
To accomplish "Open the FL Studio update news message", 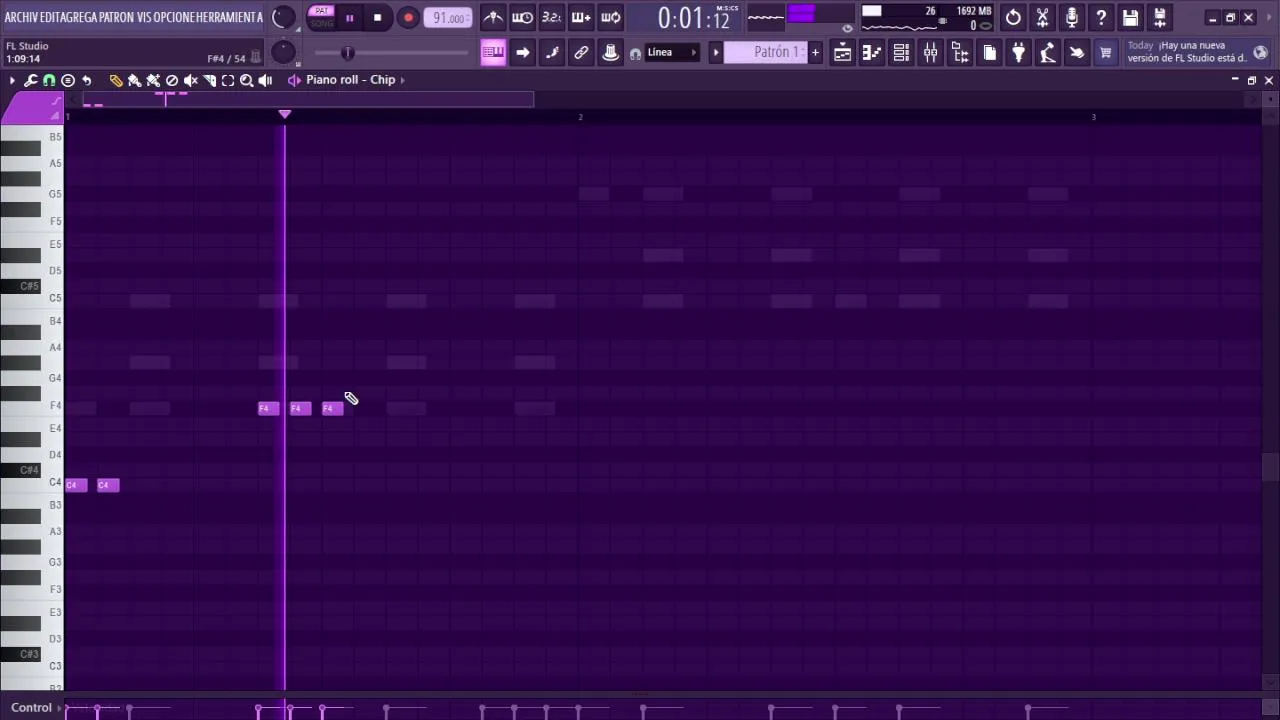I will [1188, 52].
